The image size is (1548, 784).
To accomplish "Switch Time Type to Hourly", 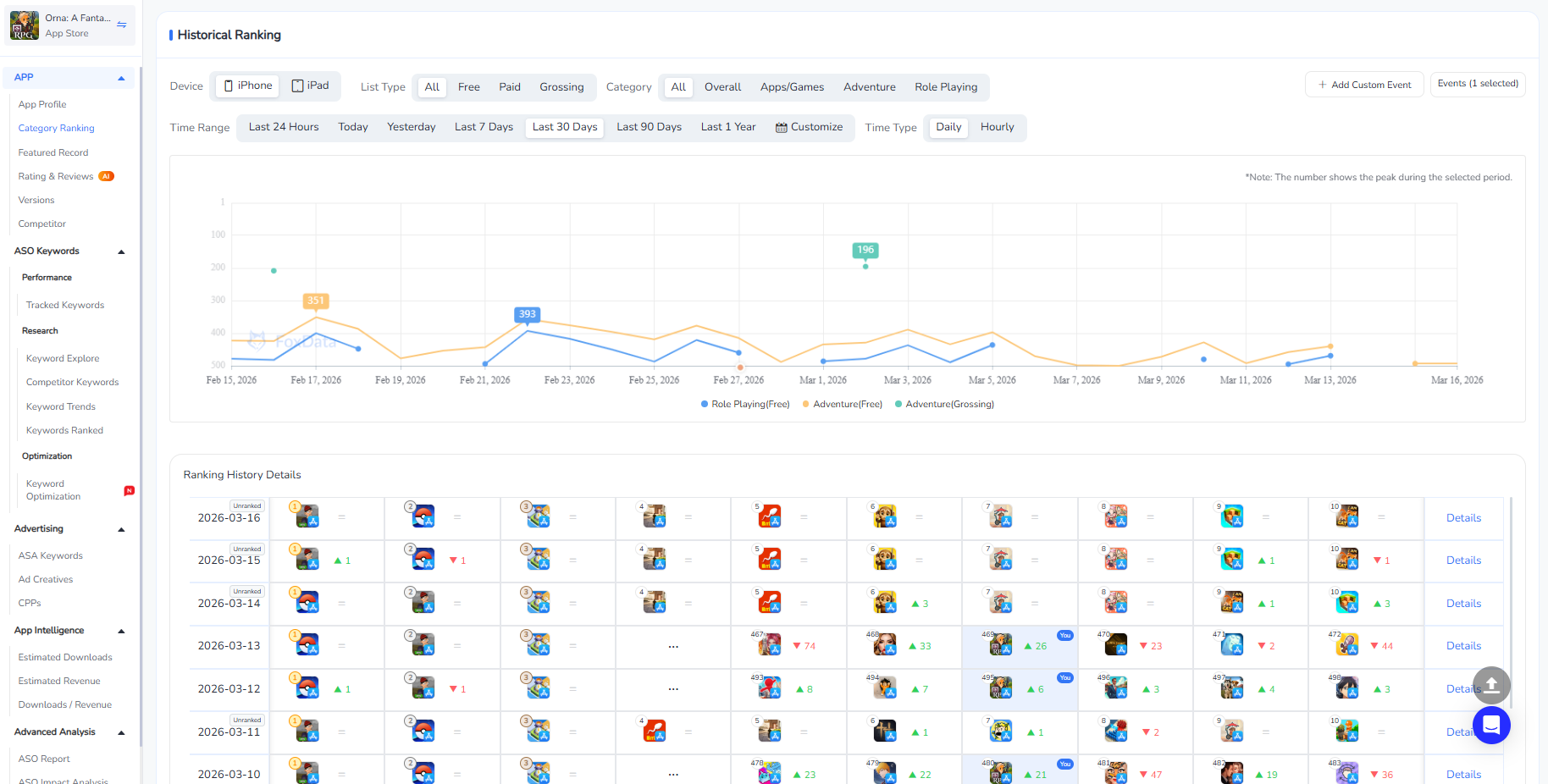I will click(x=997, y=127).
